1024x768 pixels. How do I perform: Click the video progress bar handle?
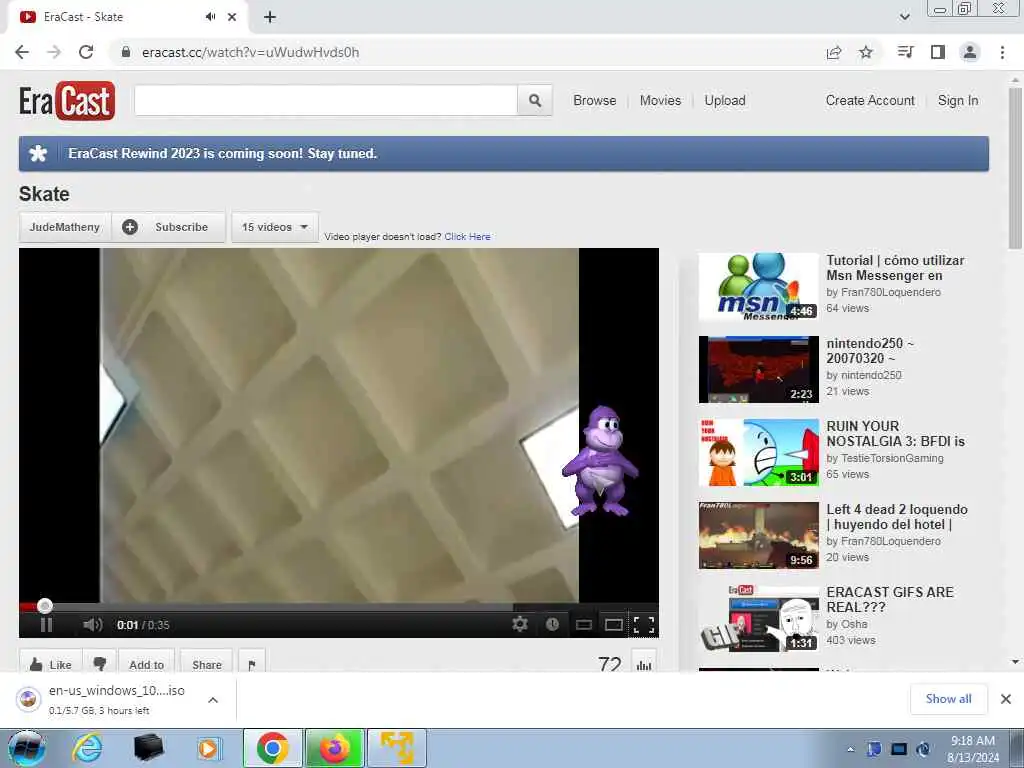(x=44, y=606)
